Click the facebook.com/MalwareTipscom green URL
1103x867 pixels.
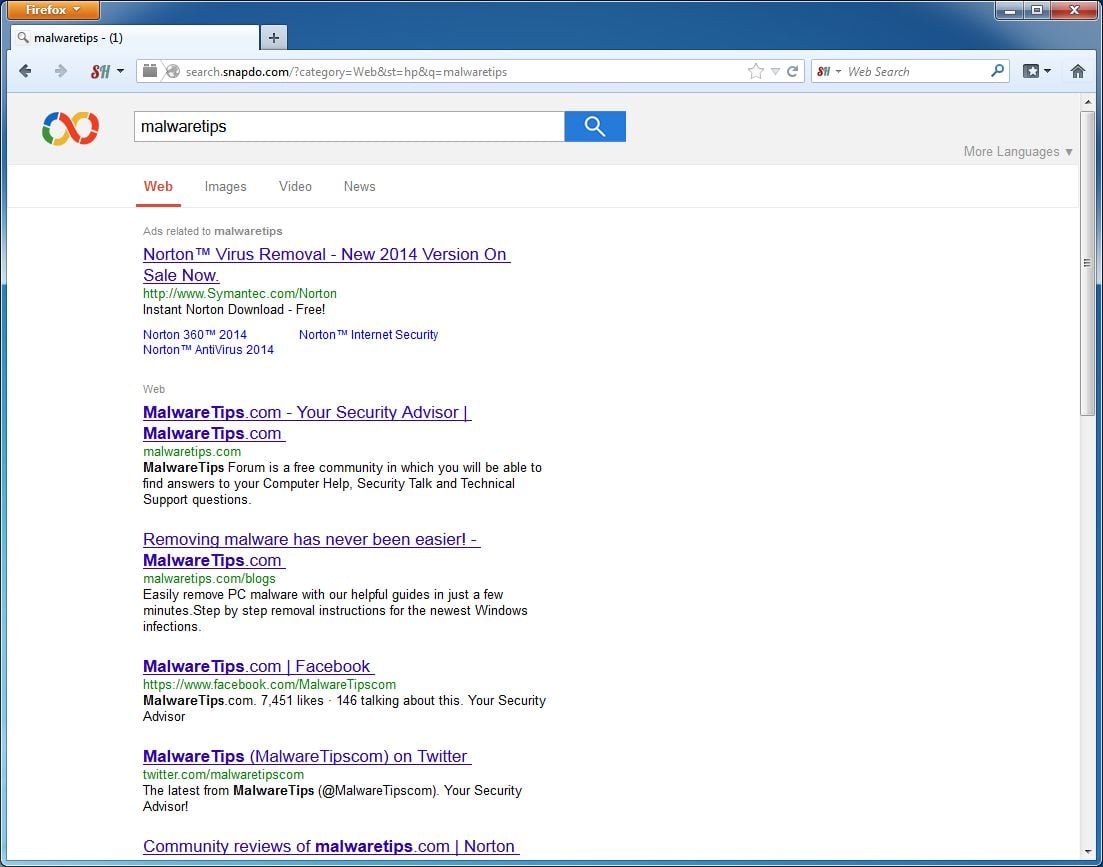tap(269, 685)
